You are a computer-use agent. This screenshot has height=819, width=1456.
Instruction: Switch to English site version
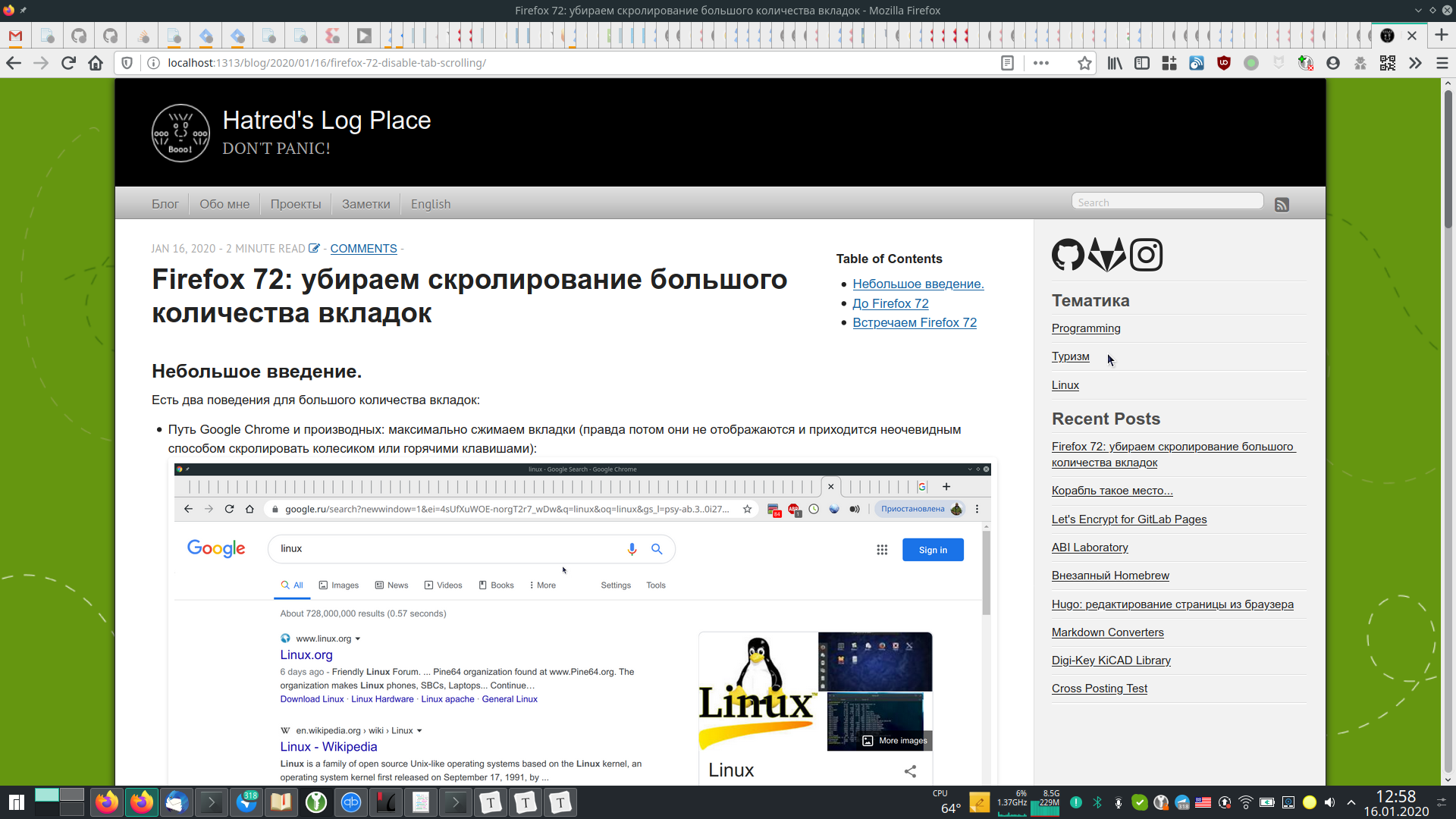pos(431,204)
